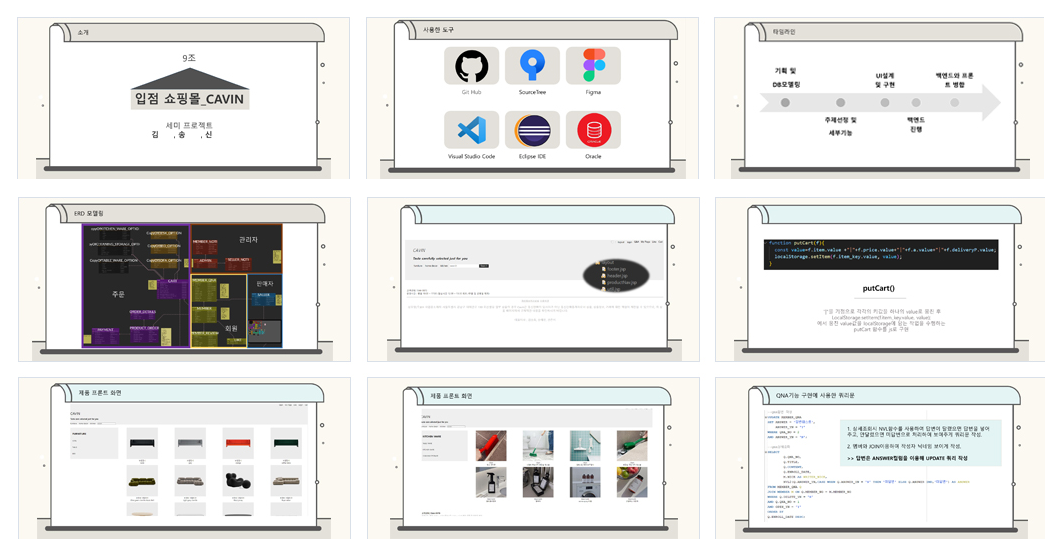The height and width of the screenshot is (557, 1064).
Task: Select the SourceTree icon
Action: click(532, 65)
